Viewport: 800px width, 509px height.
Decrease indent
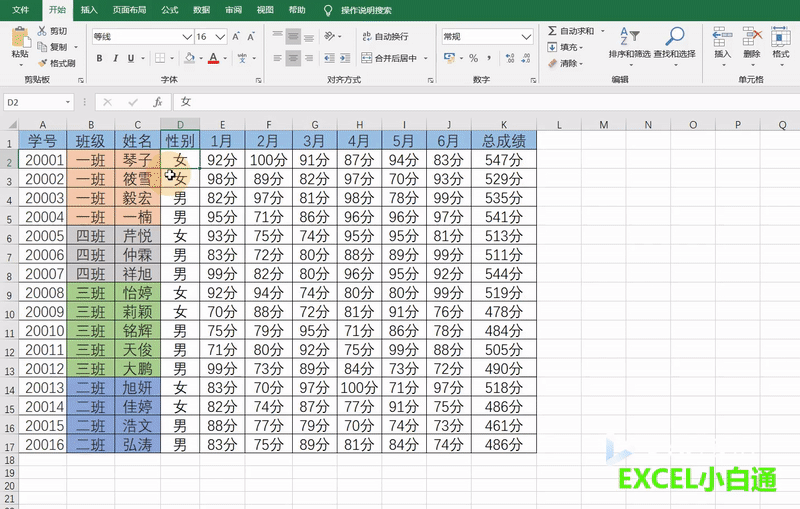330,58
